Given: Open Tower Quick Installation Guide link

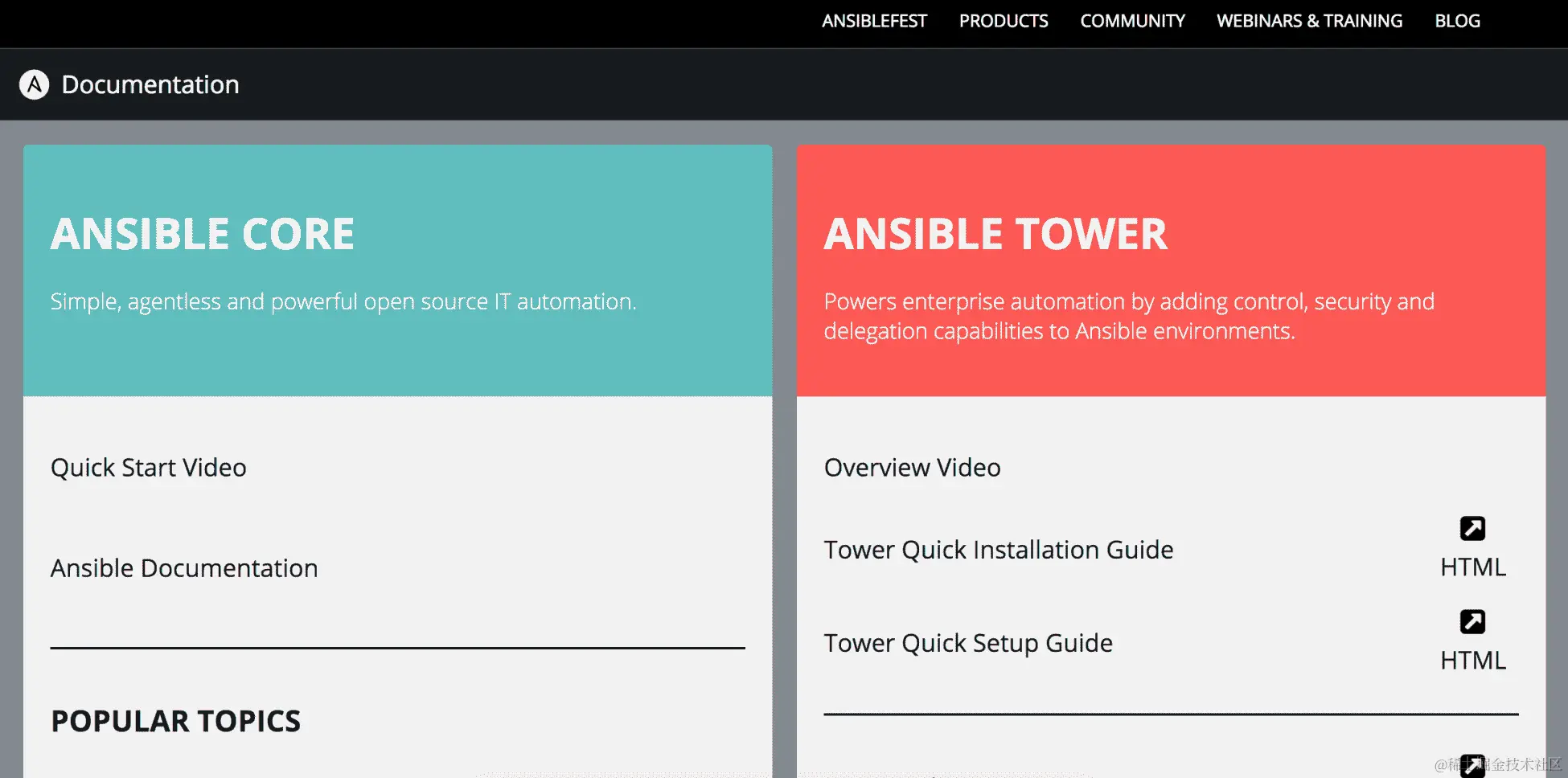Looking at the screenshot, I should point(999,550).
